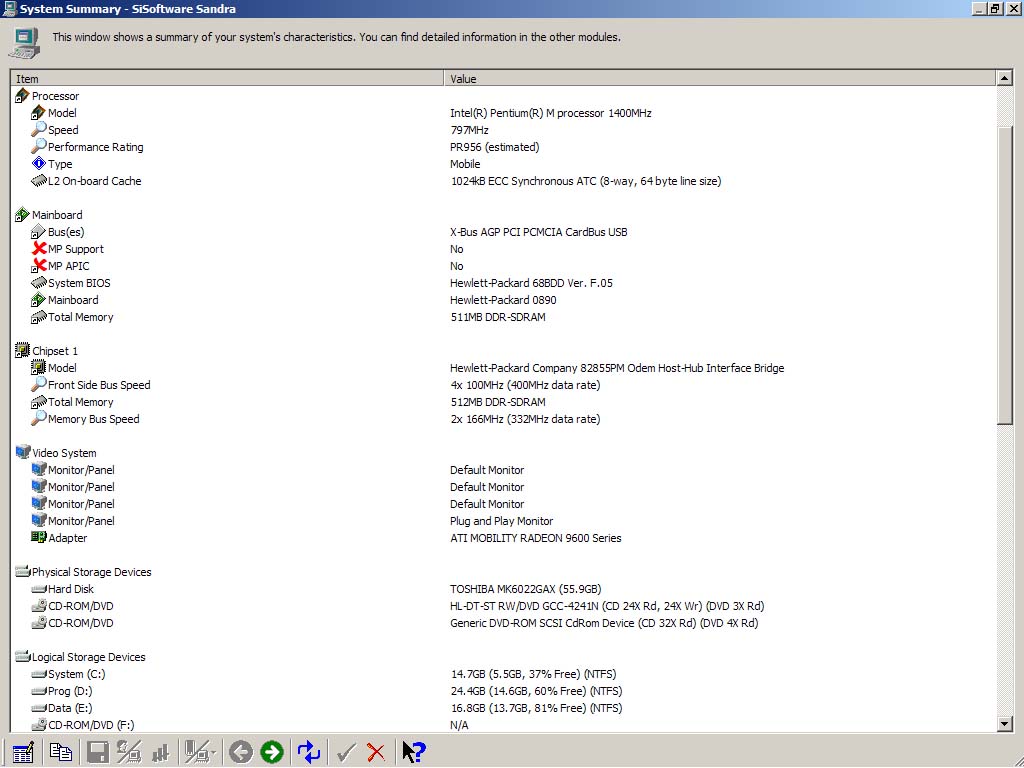Image resolution: width=1024 pixels, height=768 pixels.
Task: Select the Hard Disk row
Action: click(71, 588)
